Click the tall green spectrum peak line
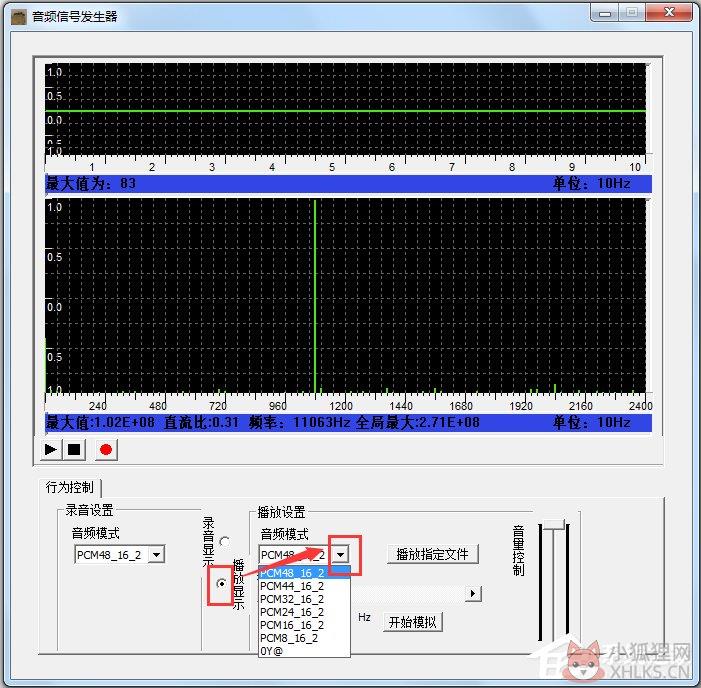The image size is (701, 688). (315, 297)
